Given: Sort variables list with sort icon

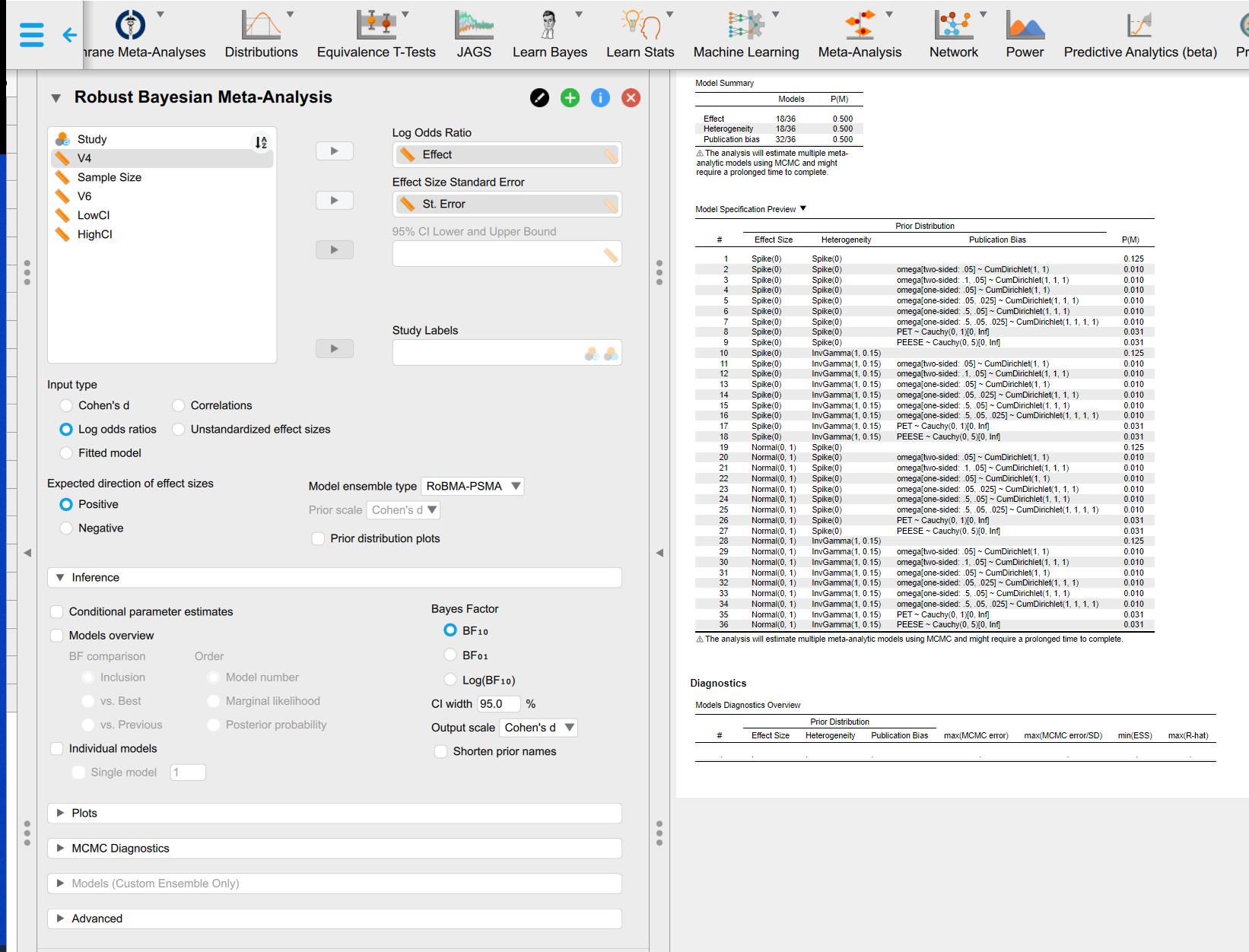Looking at the screenshot, I should click(261, 142).
